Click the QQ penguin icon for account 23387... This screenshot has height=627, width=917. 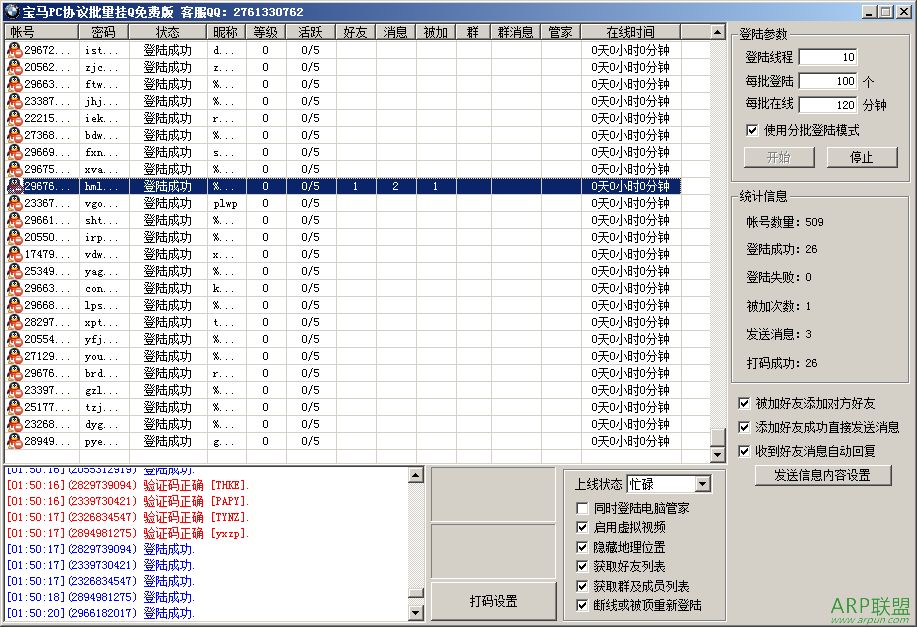click(14, 101)
